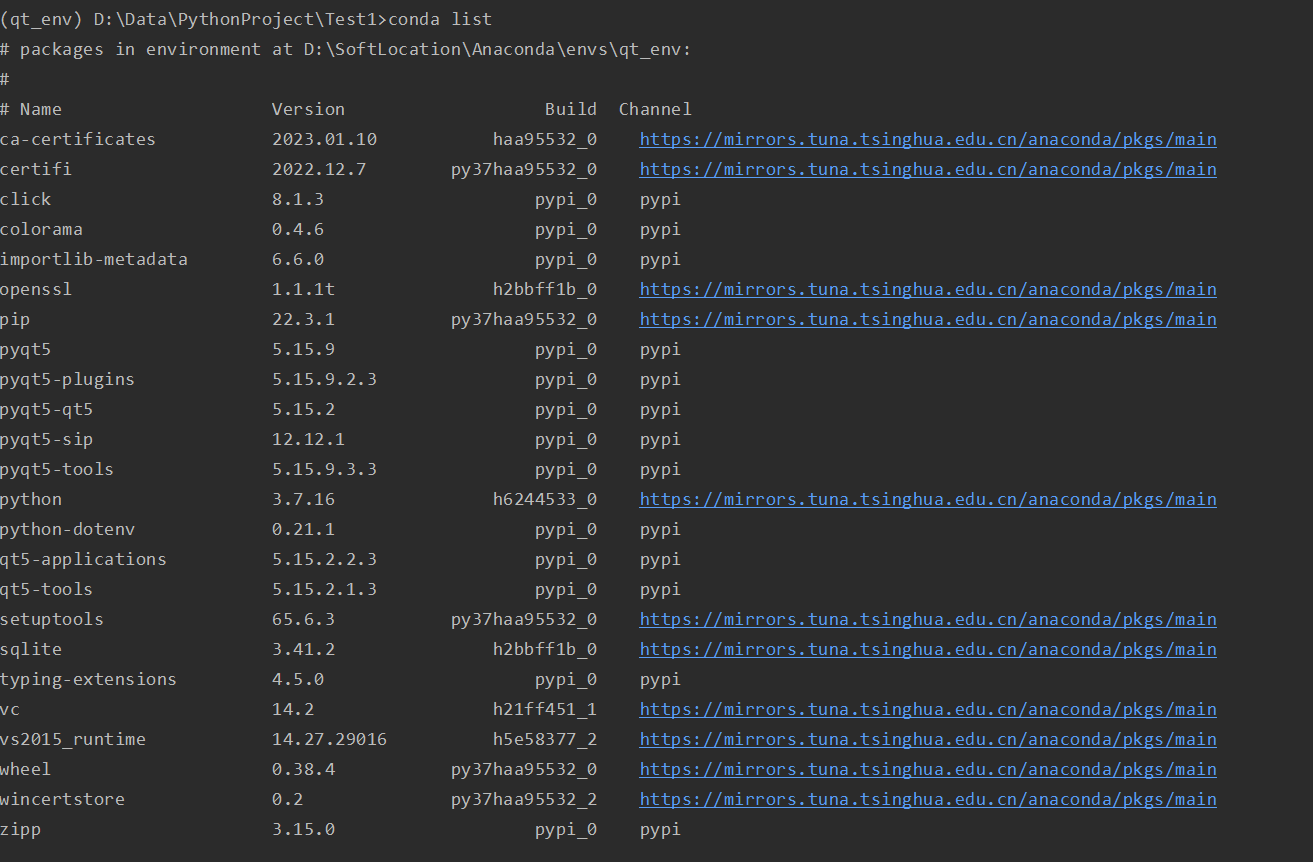Click the 'qt5-tools' package name
The height and width of the screenshot is (862, 1313).
47,589
